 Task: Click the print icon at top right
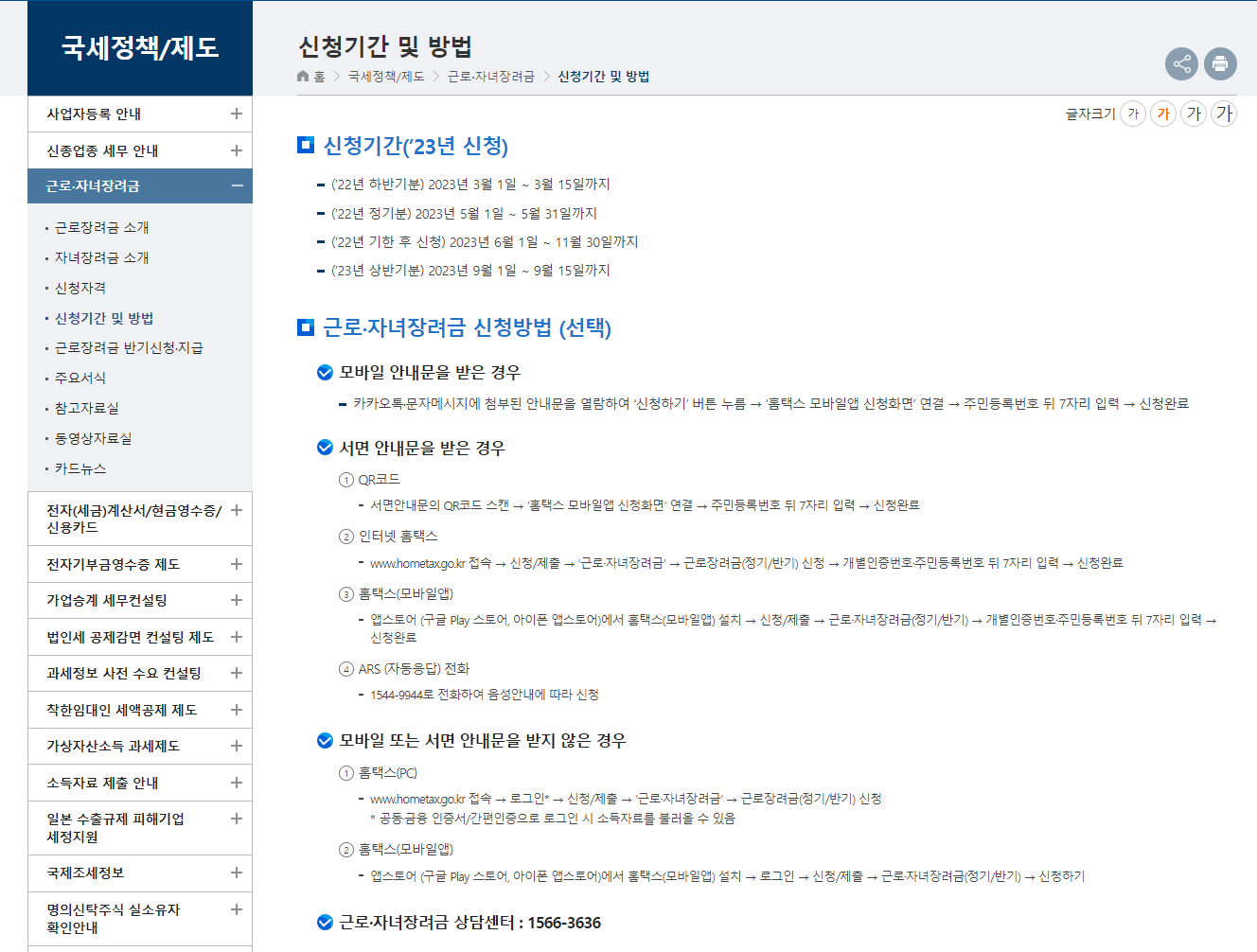1220,63
